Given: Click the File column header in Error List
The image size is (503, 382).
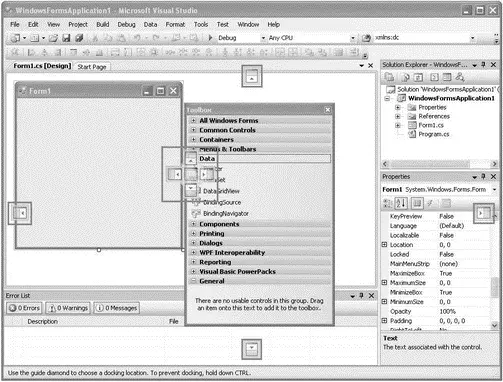Looking at the screenshot, I should [173, 321].
